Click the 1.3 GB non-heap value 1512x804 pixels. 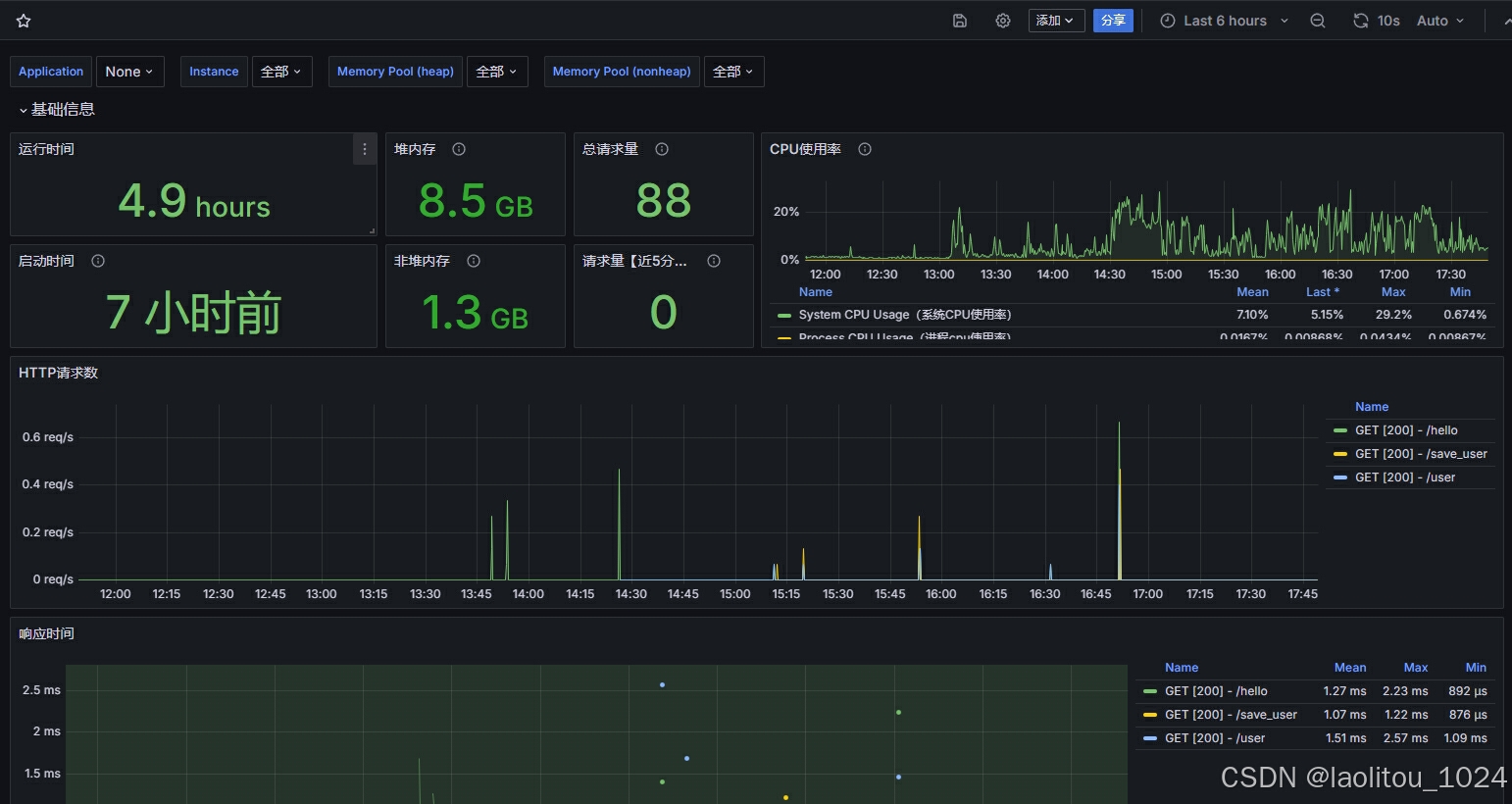[475, 313]
